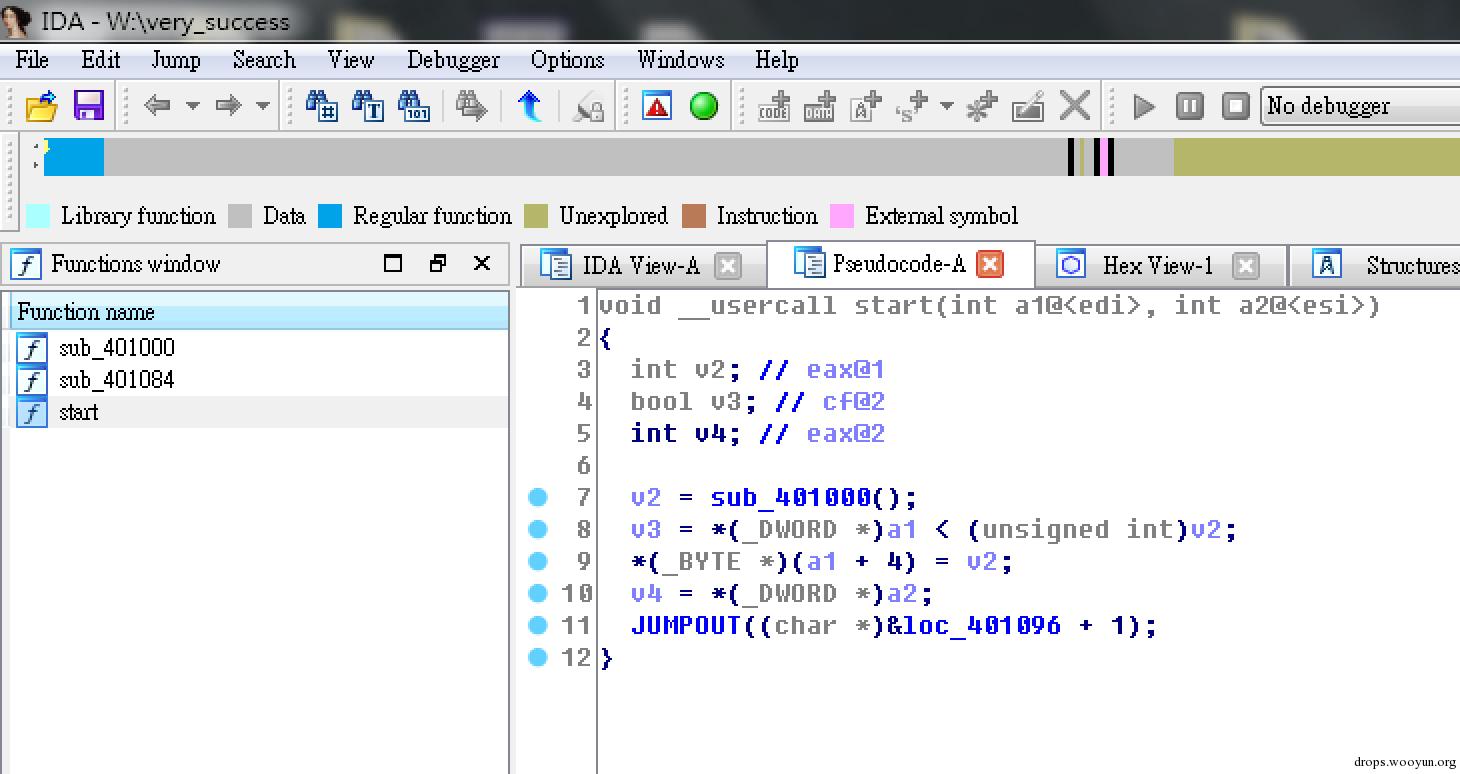Click the Open file folder icon
1460x774 pixels.
point(41,106)
